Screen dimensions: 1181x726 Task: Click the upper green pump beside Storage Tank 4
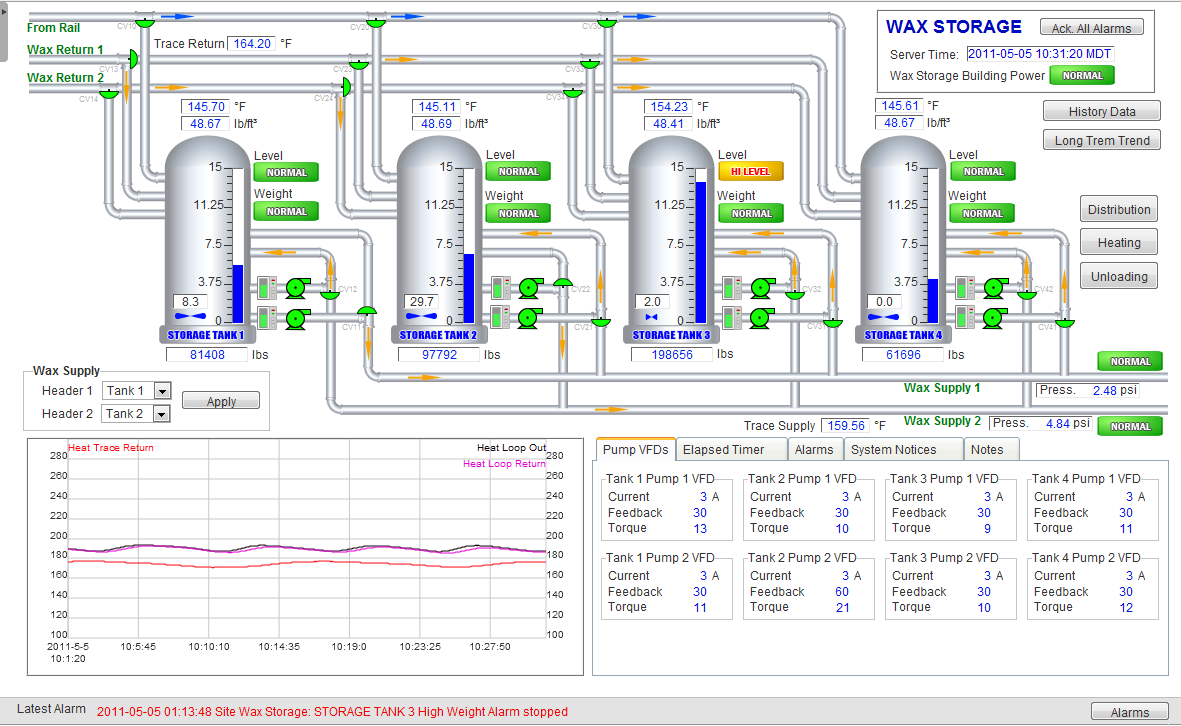coord(994,288)
